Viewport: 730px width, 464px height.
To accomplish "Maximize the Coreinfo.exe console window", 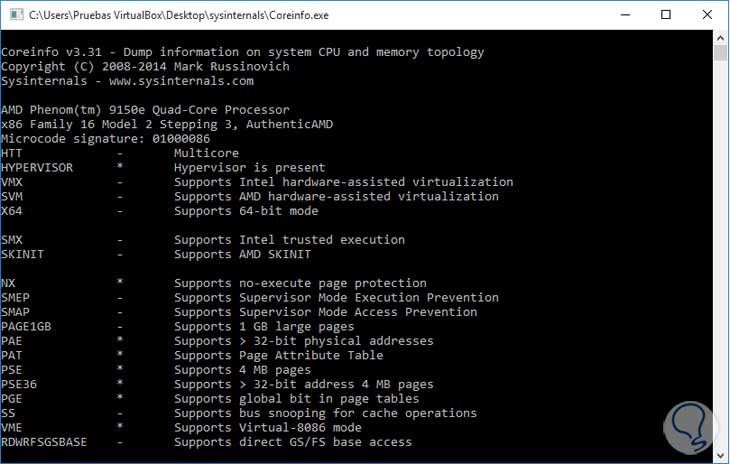I will coord(665,16).
